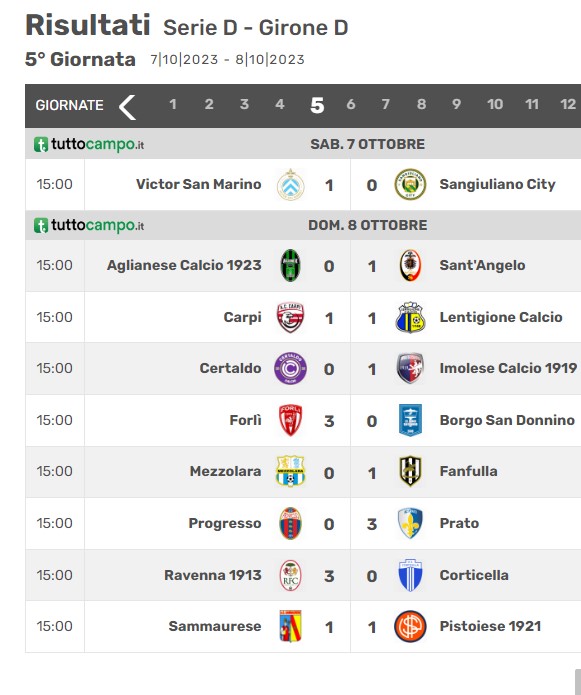Click the purple Certaldo club logo

point(290,368)
